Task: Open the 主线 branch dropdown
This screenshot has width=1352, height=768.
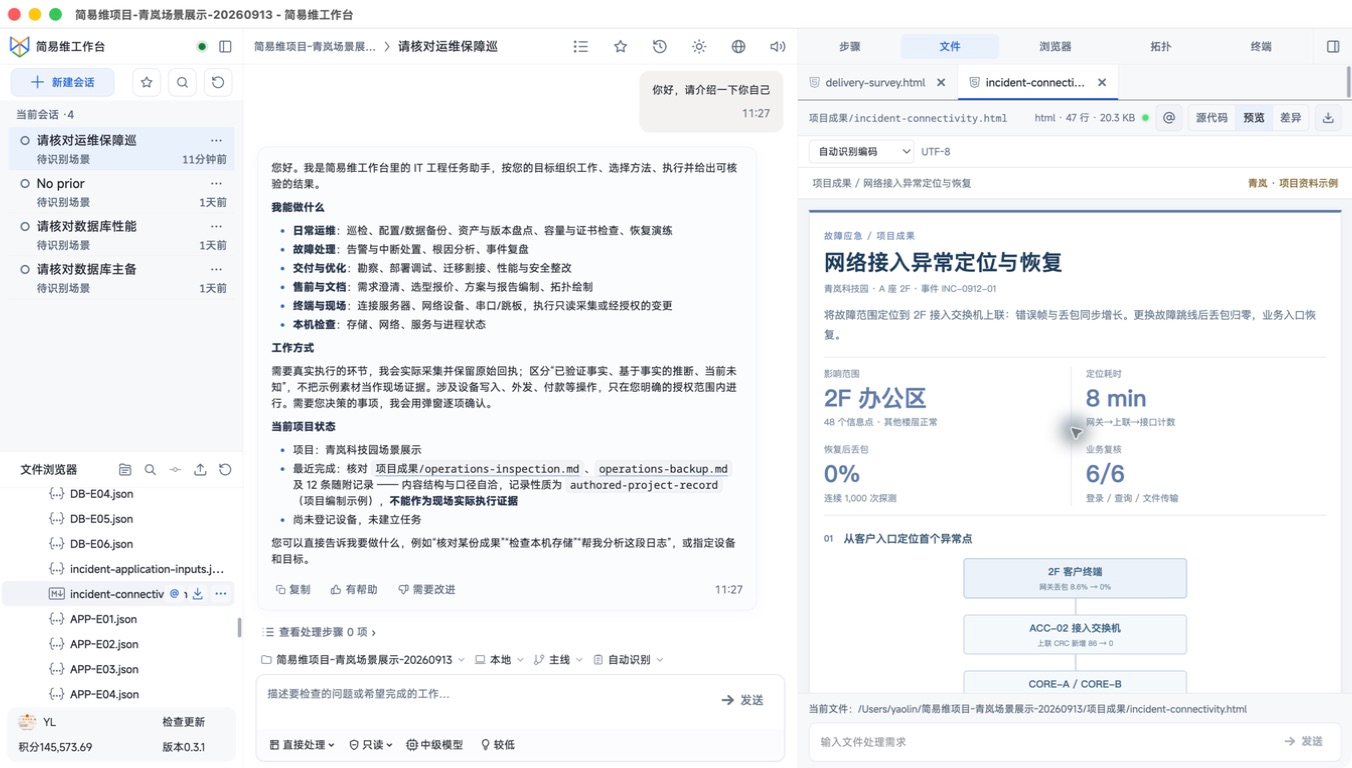Action: 558,660
